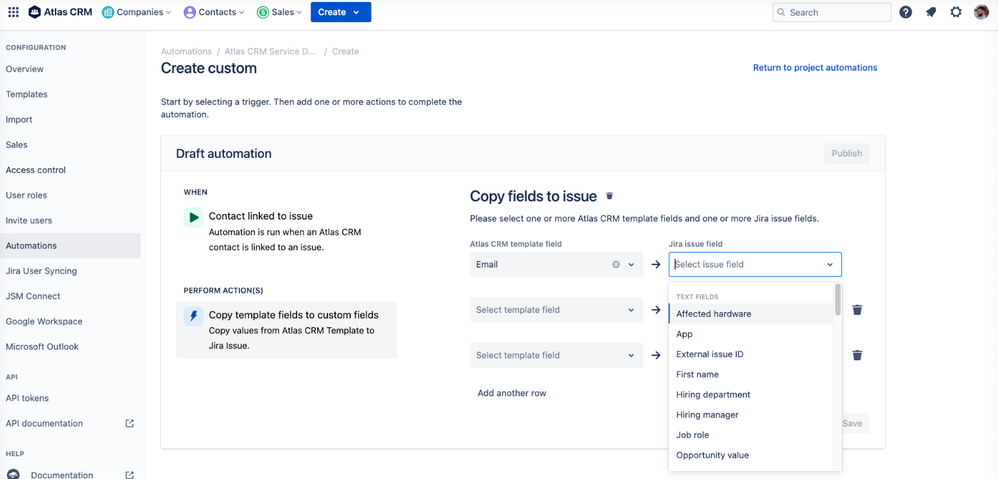998x479 pixels.
Task: Click the issue field list scrollbar
Action: 838,299
